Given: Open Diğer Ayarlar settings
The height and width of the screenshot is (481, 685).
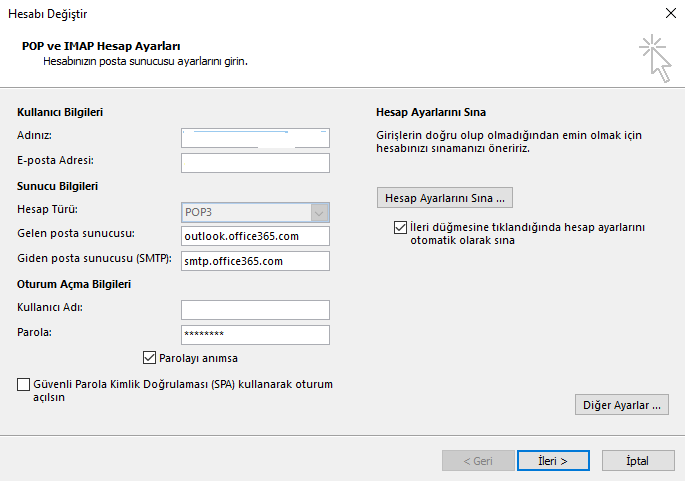Looking at the screenshot, I should coord(622,405).
